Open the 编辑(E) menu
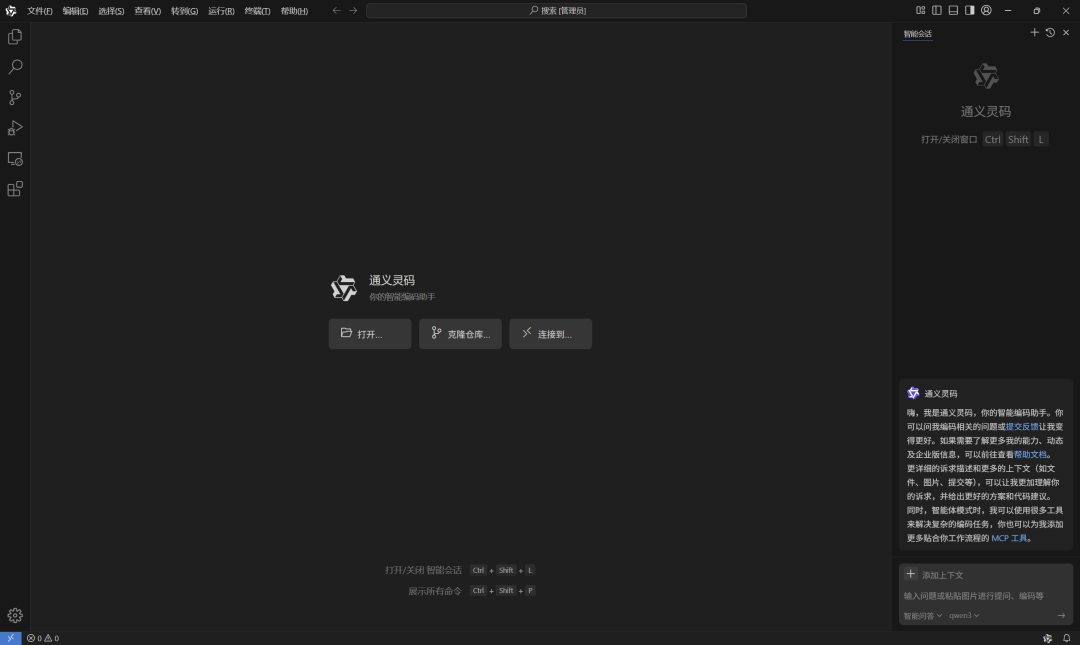1080x645 pixels. coord(75,11)
